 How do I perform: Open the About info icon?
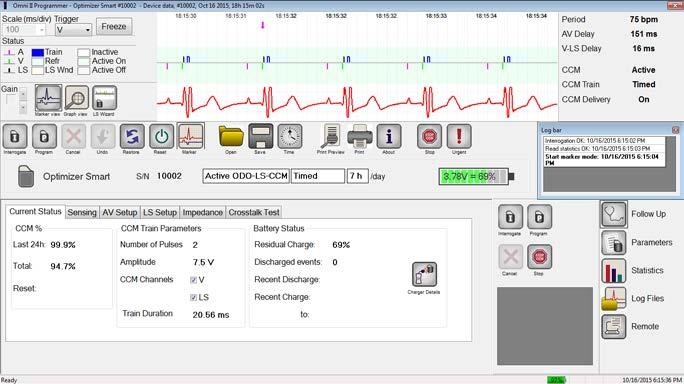tap(389, 137)
